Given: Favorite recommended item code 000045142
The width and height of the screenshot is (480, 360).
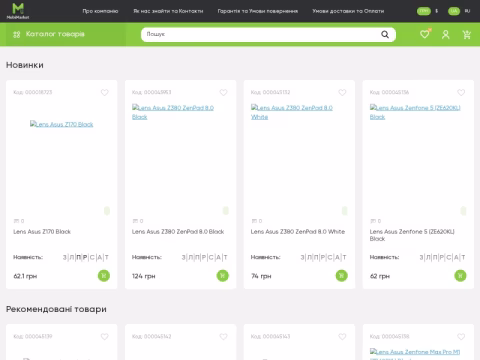Looking at the screenshot, I should point(223,337).
